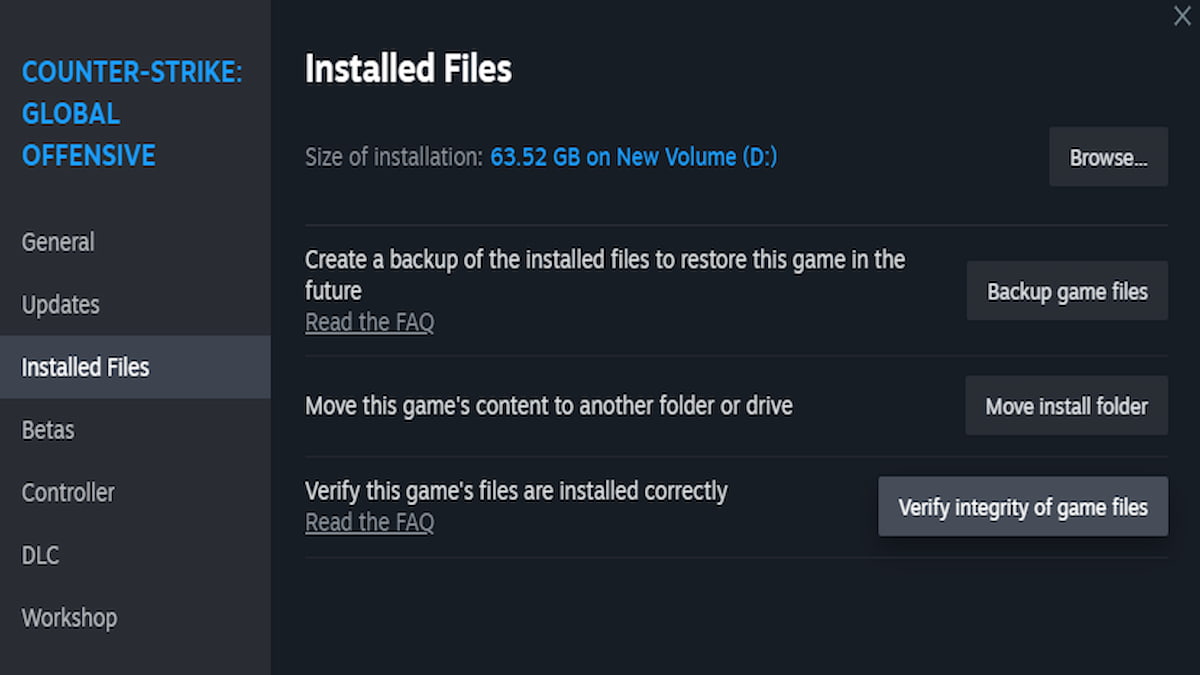
Task: Click the Move this game's content description
Action: (x=548, y=406)
